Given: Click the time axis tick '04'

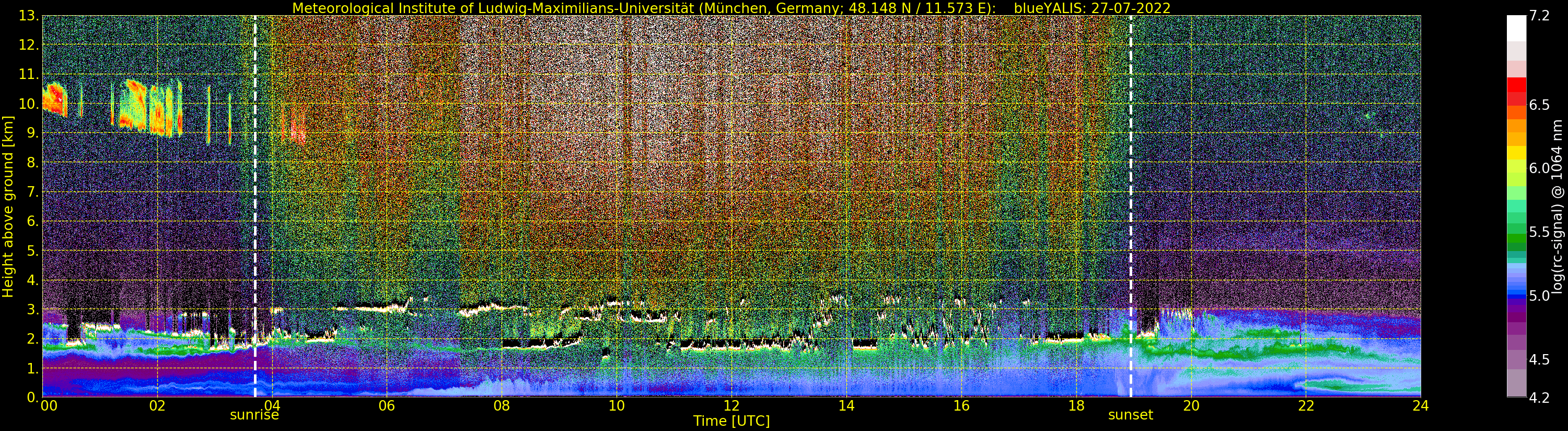Looking at the screenshot, I should click(x=272, y=405).
